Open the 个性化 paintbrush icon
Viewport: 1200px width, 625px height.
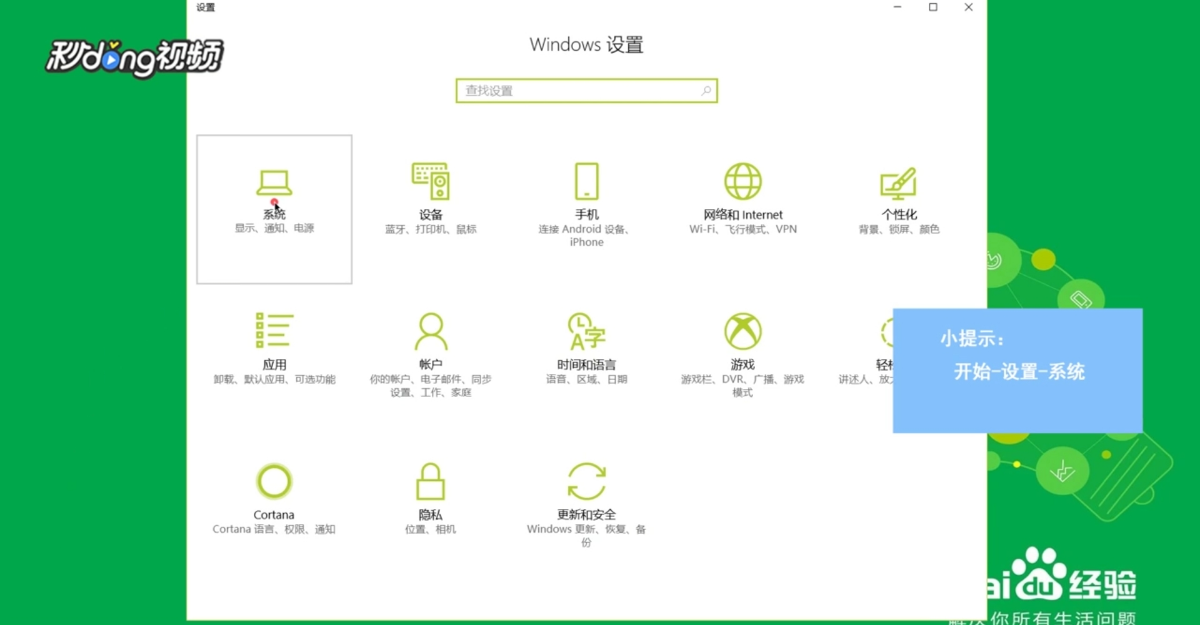898,182
